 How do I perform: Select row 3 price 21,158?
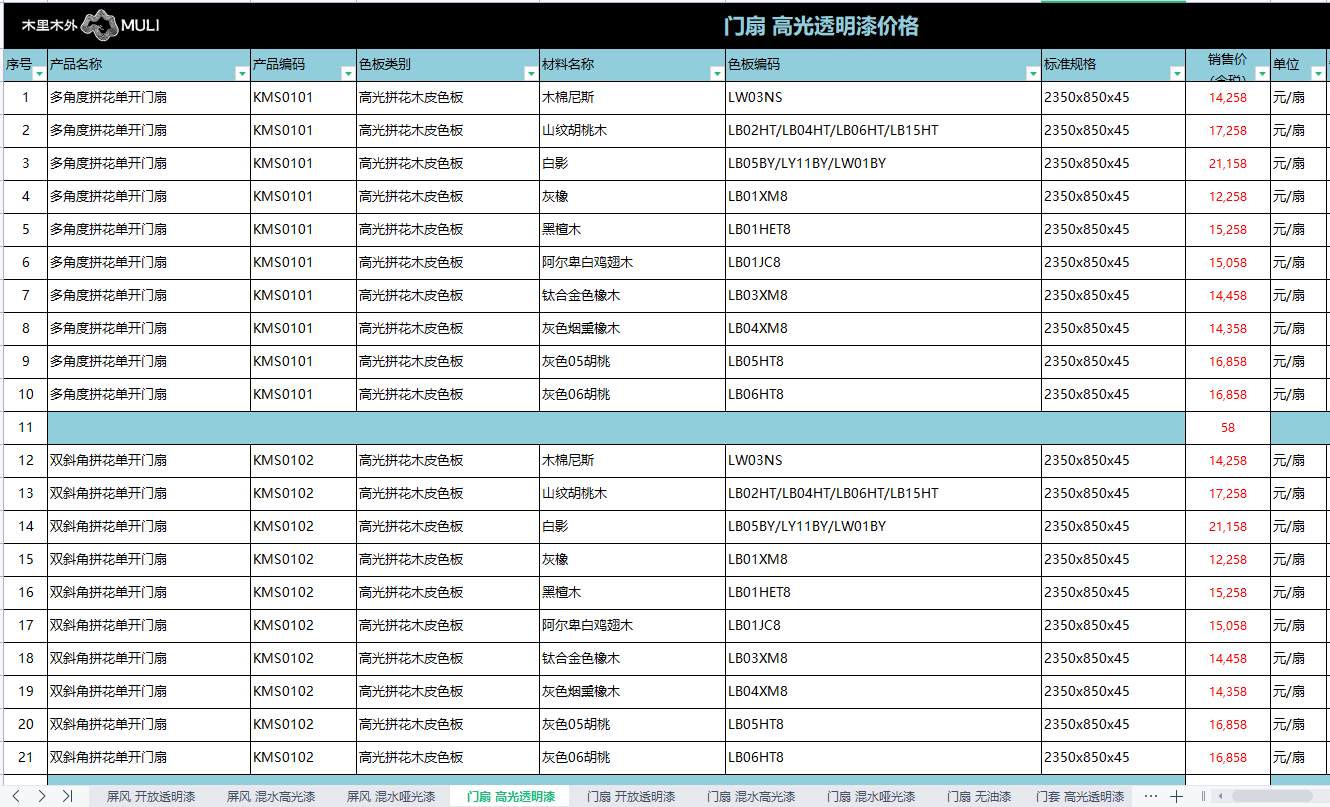[1228, 164]
